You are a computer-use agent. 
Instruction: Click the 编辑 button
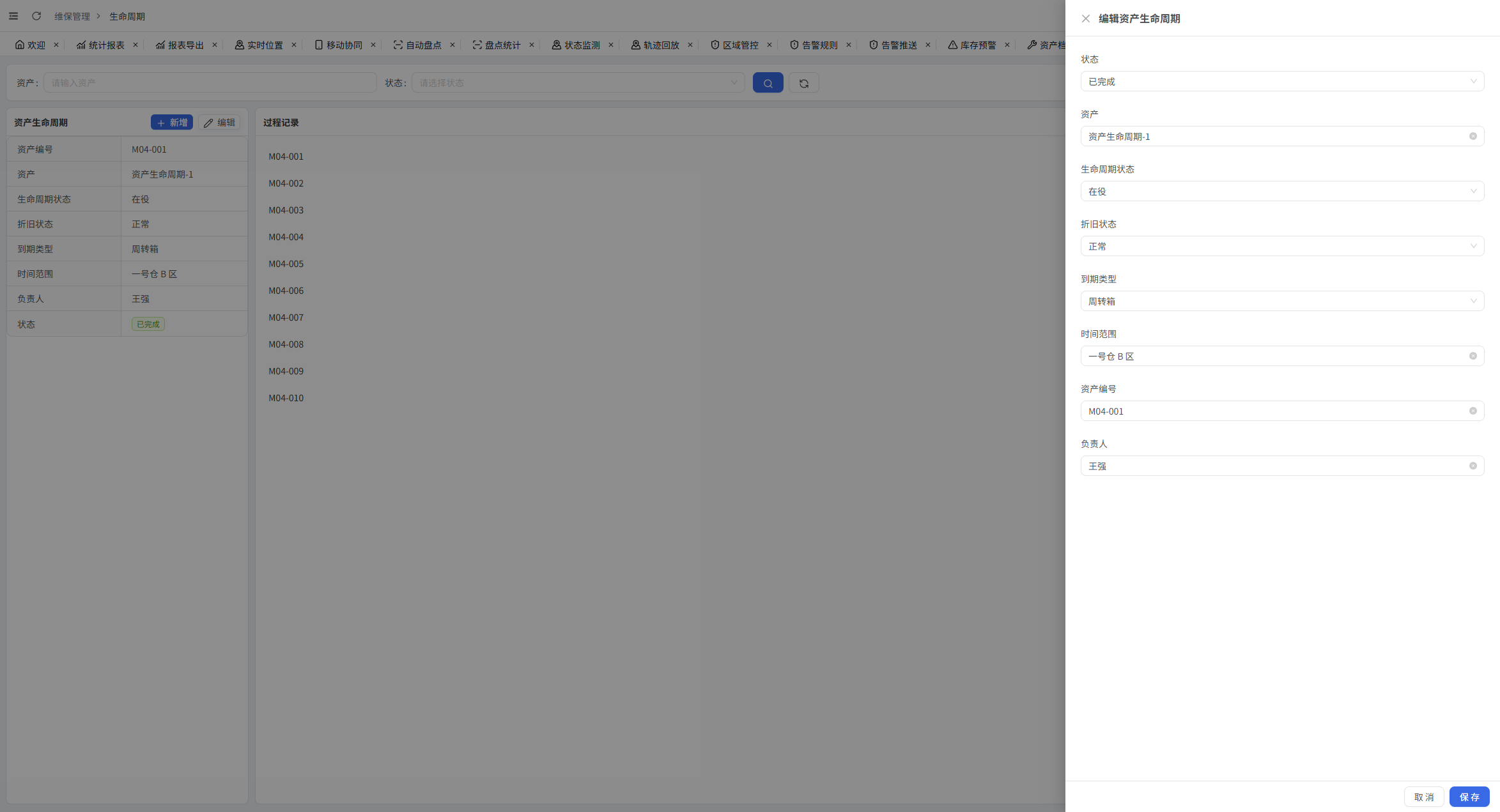[219, 123]
